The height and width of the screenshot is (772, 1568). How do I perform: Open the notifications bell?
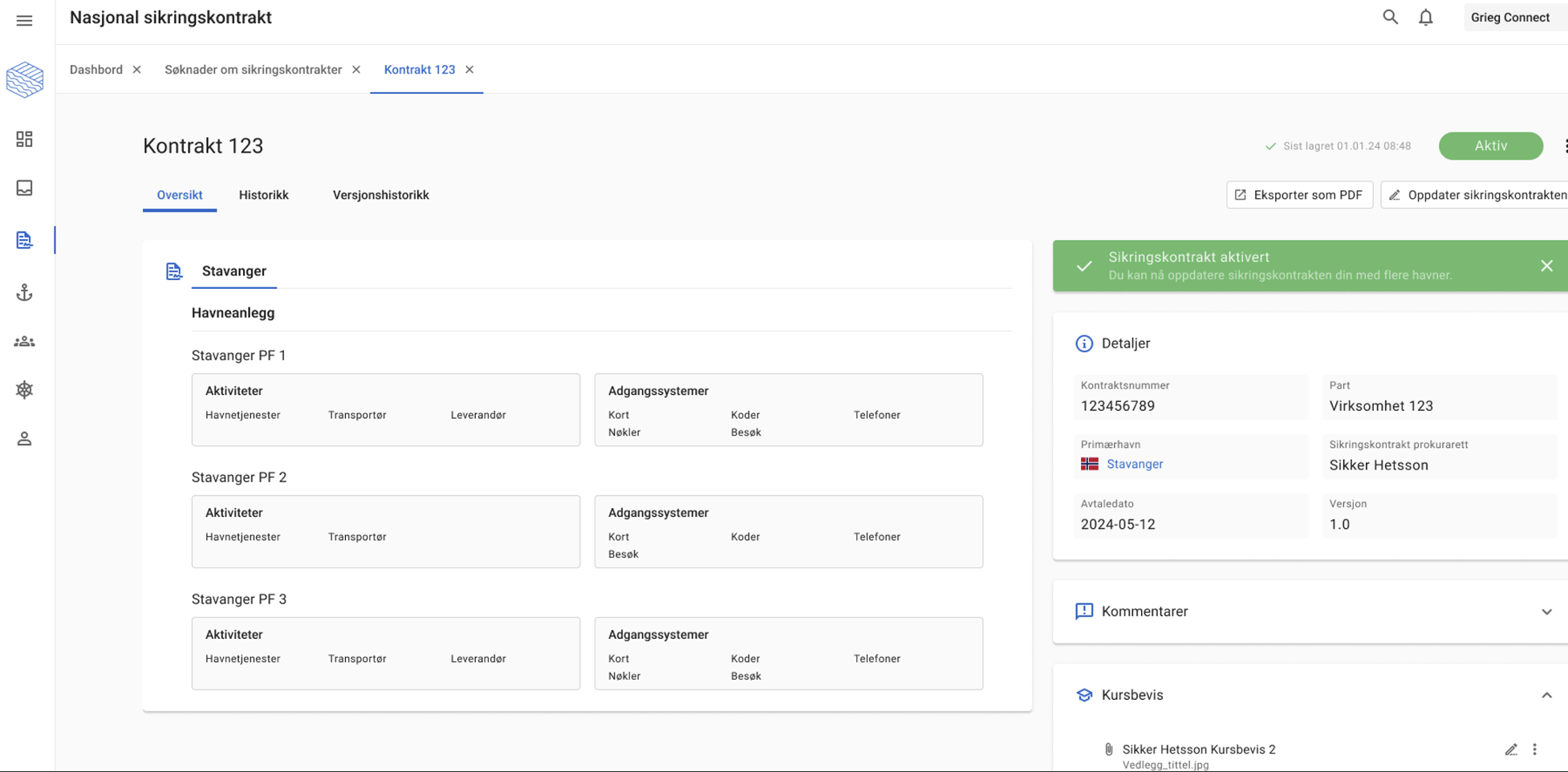pyautogui.click(x=1425, y=18)
